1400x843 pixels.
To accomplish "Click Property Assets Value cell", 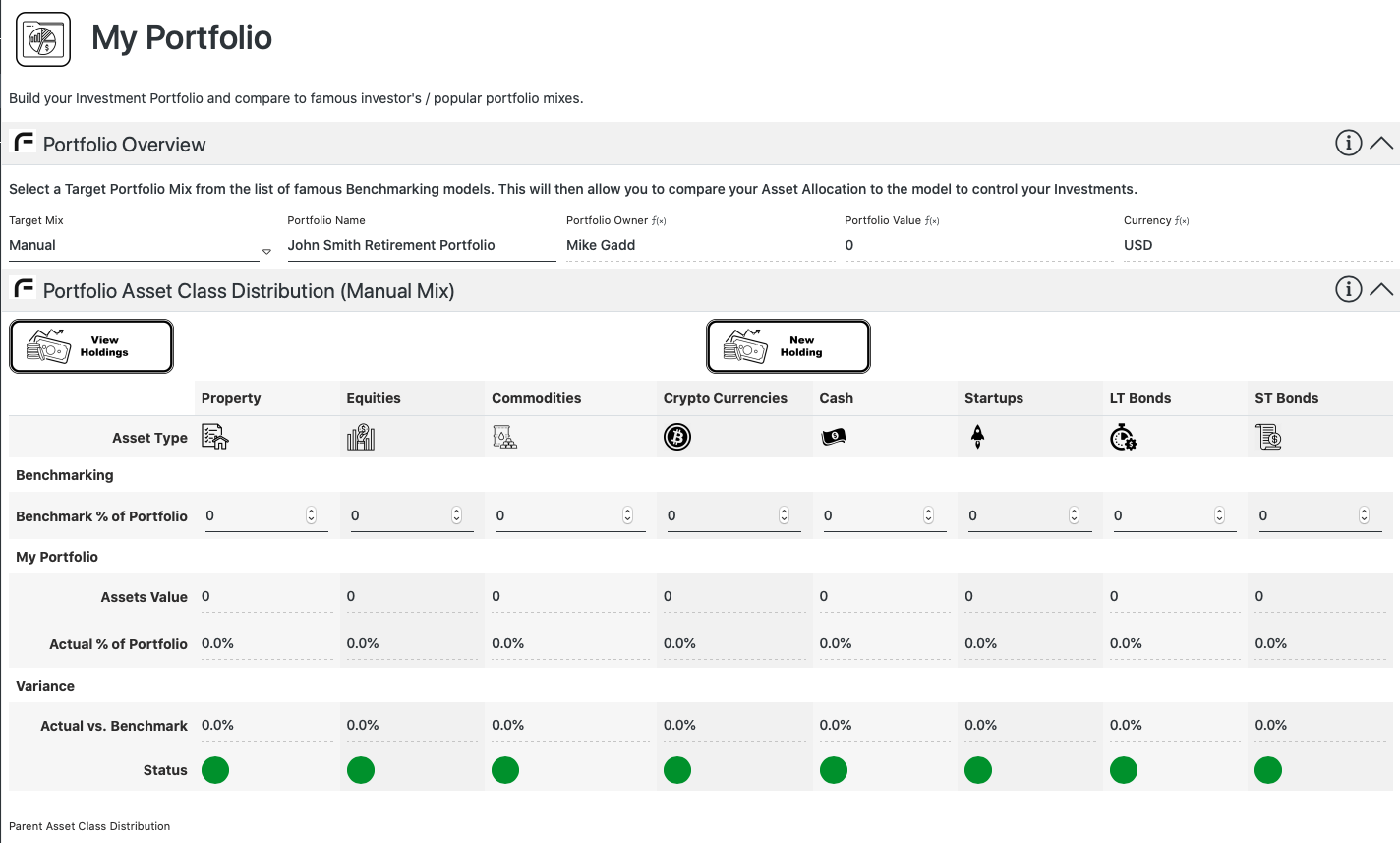I will (x=266, y=597).
